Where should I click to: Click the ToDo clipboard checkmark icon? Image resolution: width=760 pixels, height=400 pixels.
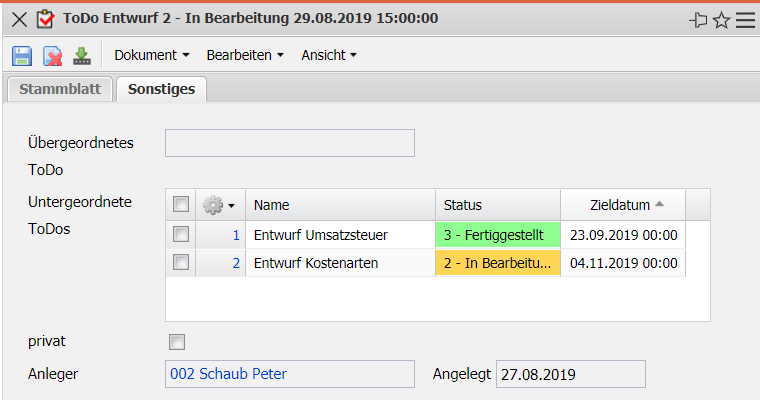click(x=45, y=19)
